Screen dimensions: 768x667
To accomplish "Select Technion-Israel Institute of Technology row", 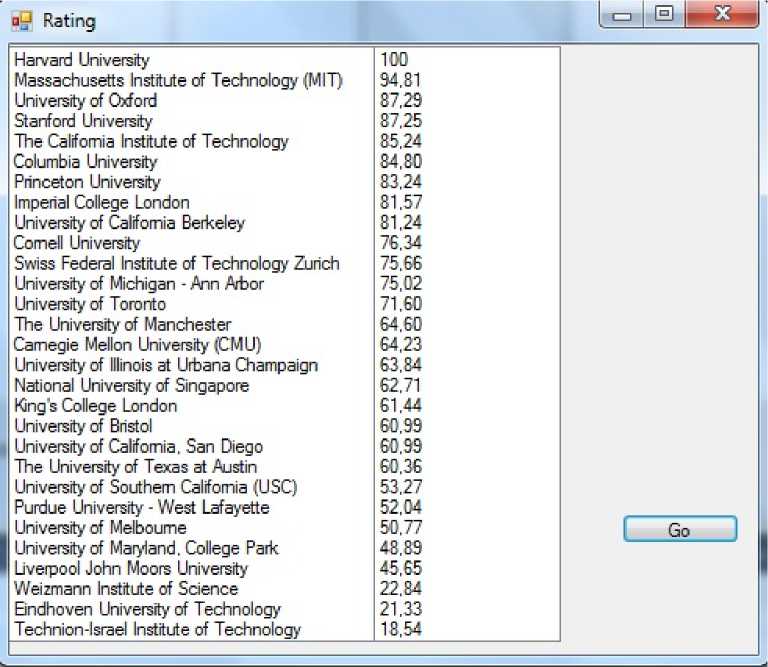I will point(158,629).
